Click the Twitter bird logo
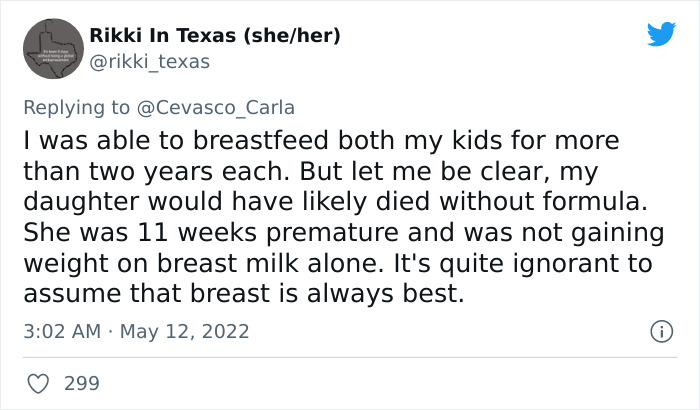The image size is (700, 410). [661, 35]
